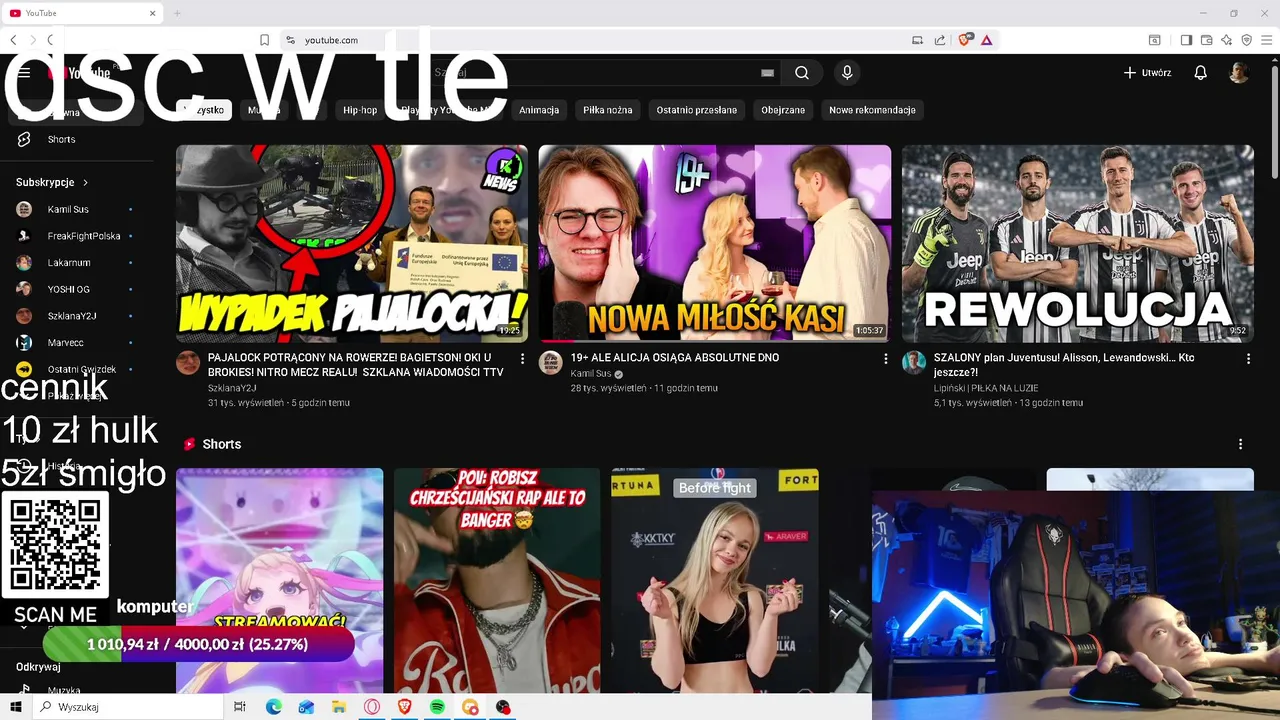Open Brave Rewards triangle icon

pyautogui.click(x=986, y=40)
